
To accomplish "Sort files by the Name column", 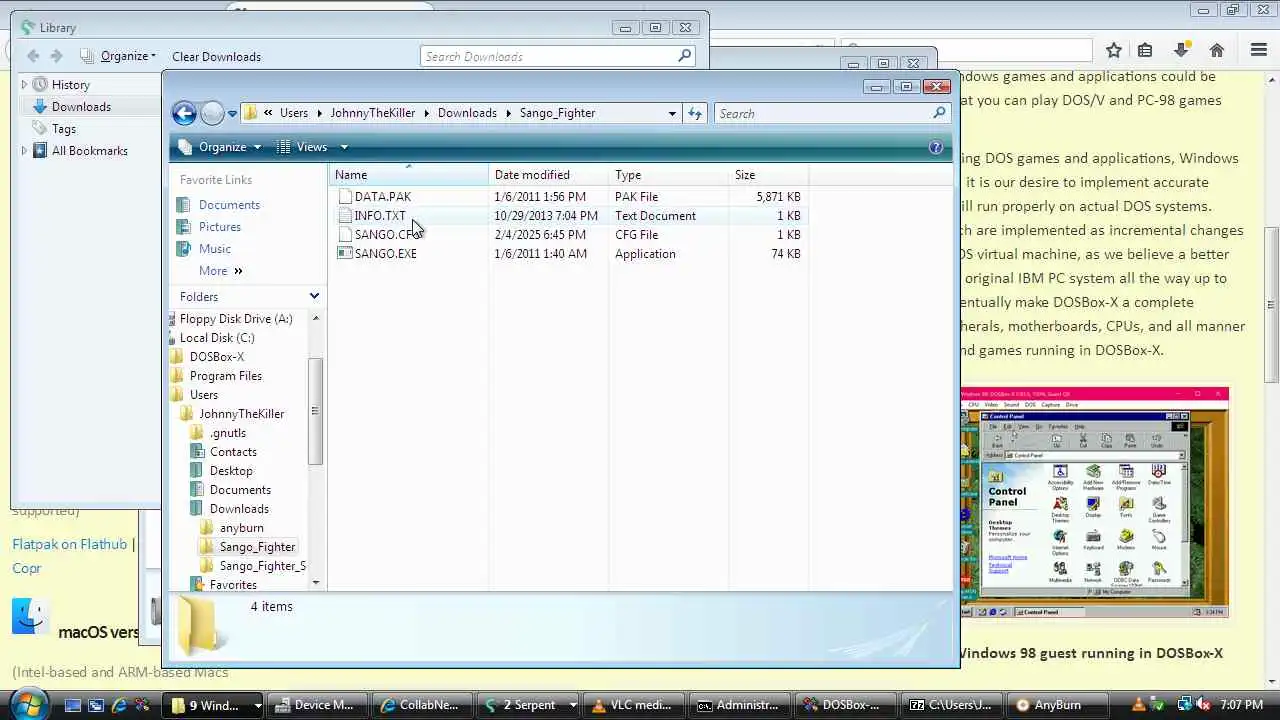I will coord(409,175).
